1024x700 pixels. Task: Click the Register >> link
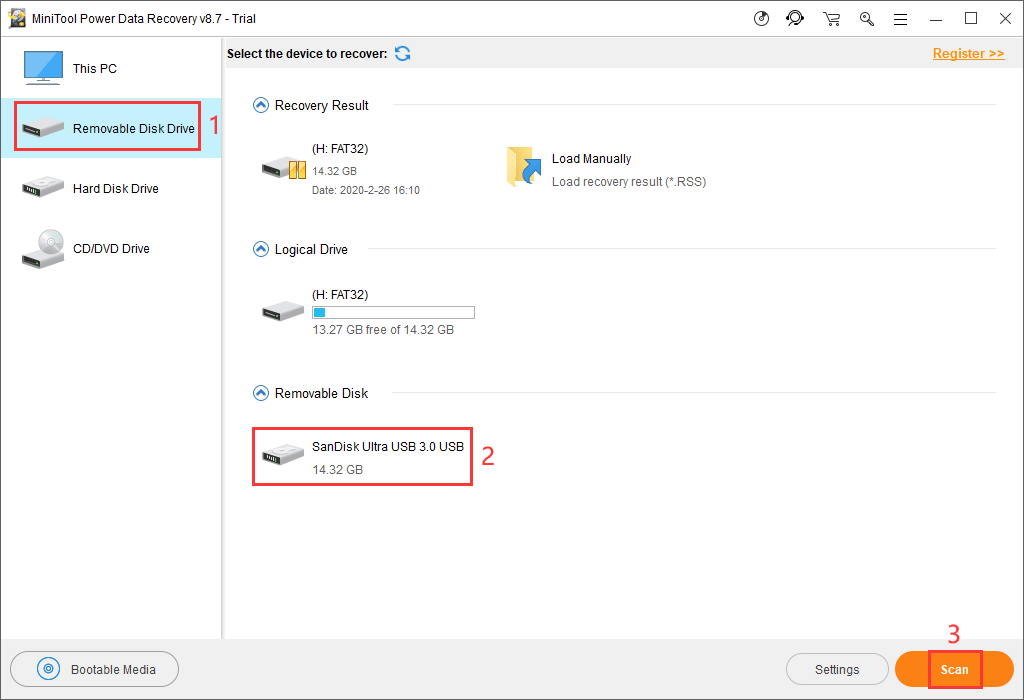tap(968, 54)
